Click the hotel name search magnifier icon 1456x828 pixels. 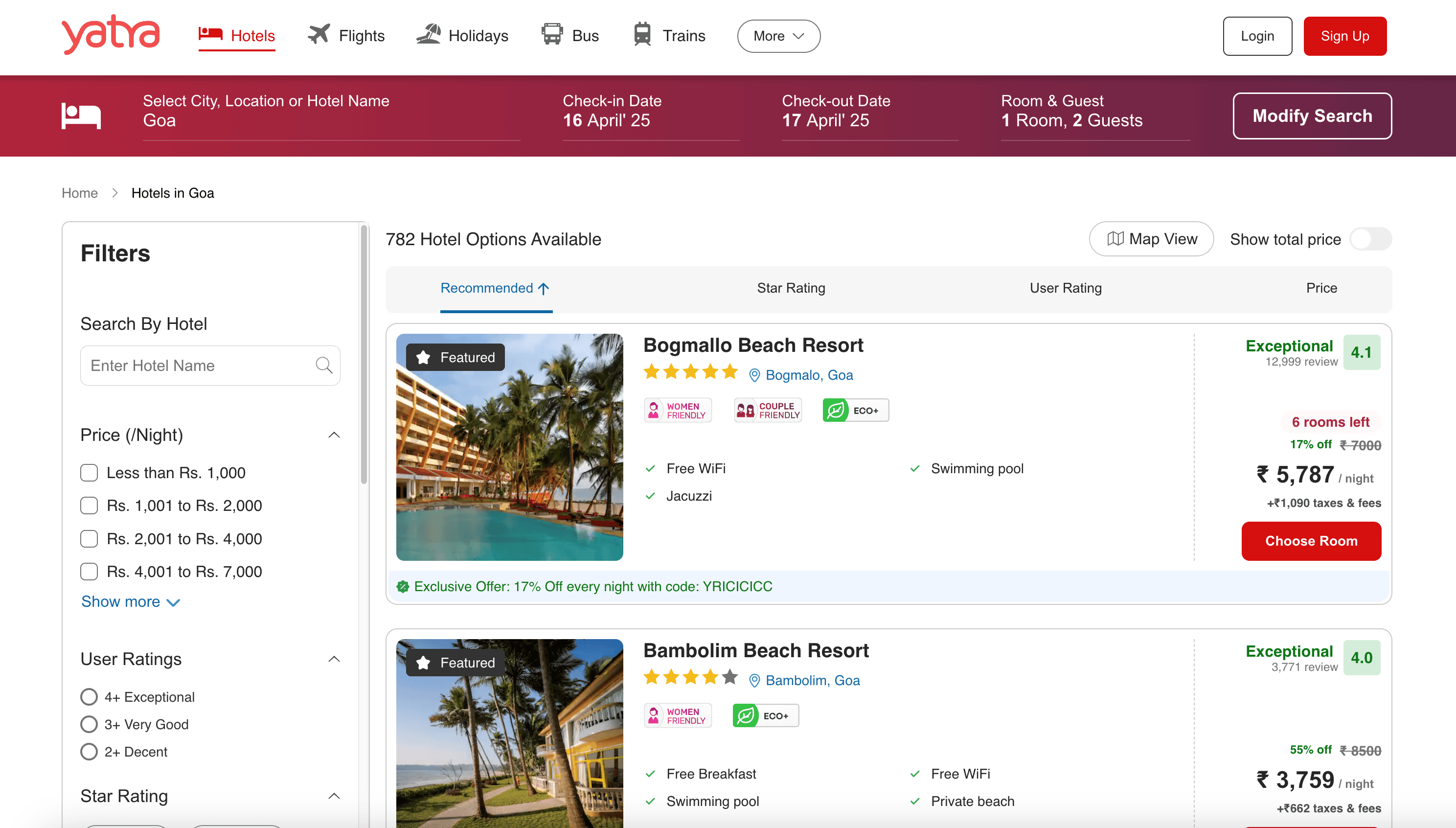[323, 365]
